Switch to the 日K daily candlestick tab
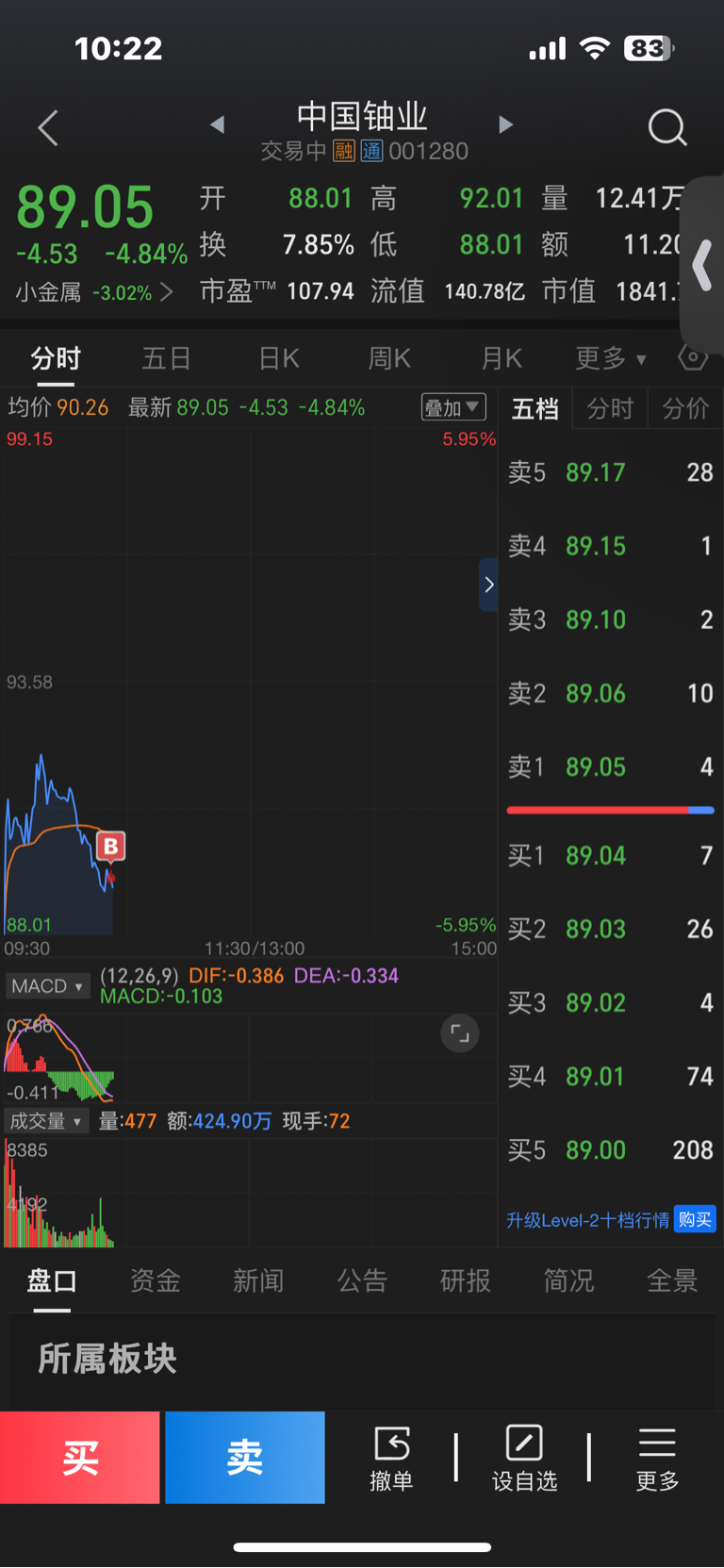The width and height of the screenshot is (724, 1568). tap(279, 358)
